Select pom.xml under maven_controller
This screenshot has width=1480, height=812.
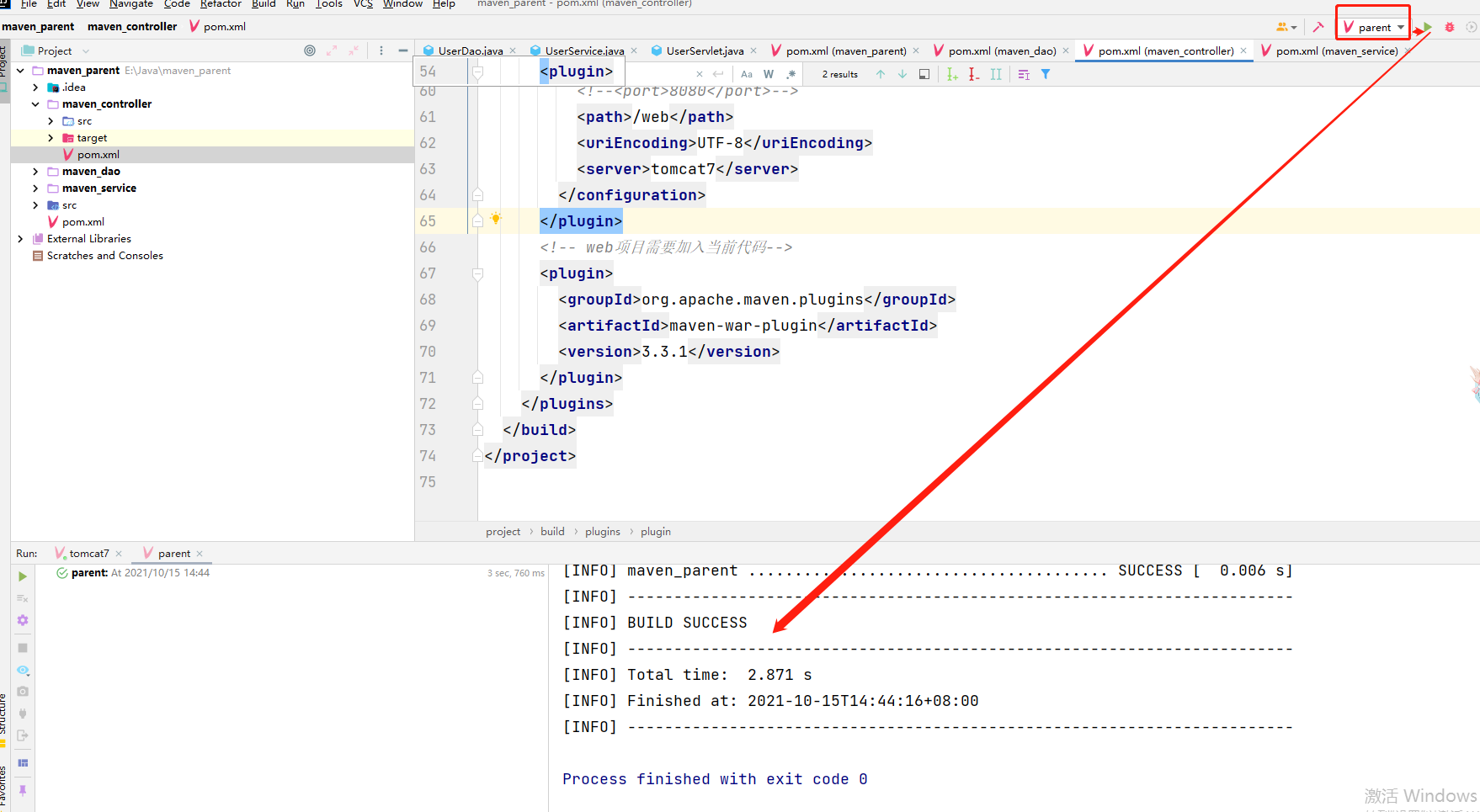tap(98, 155)
